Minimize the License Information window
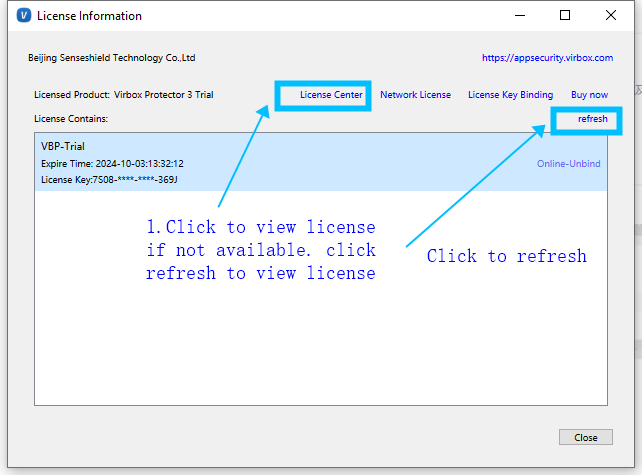The height and width of the screenshot is (475, 642). click(x=520, y=16)
